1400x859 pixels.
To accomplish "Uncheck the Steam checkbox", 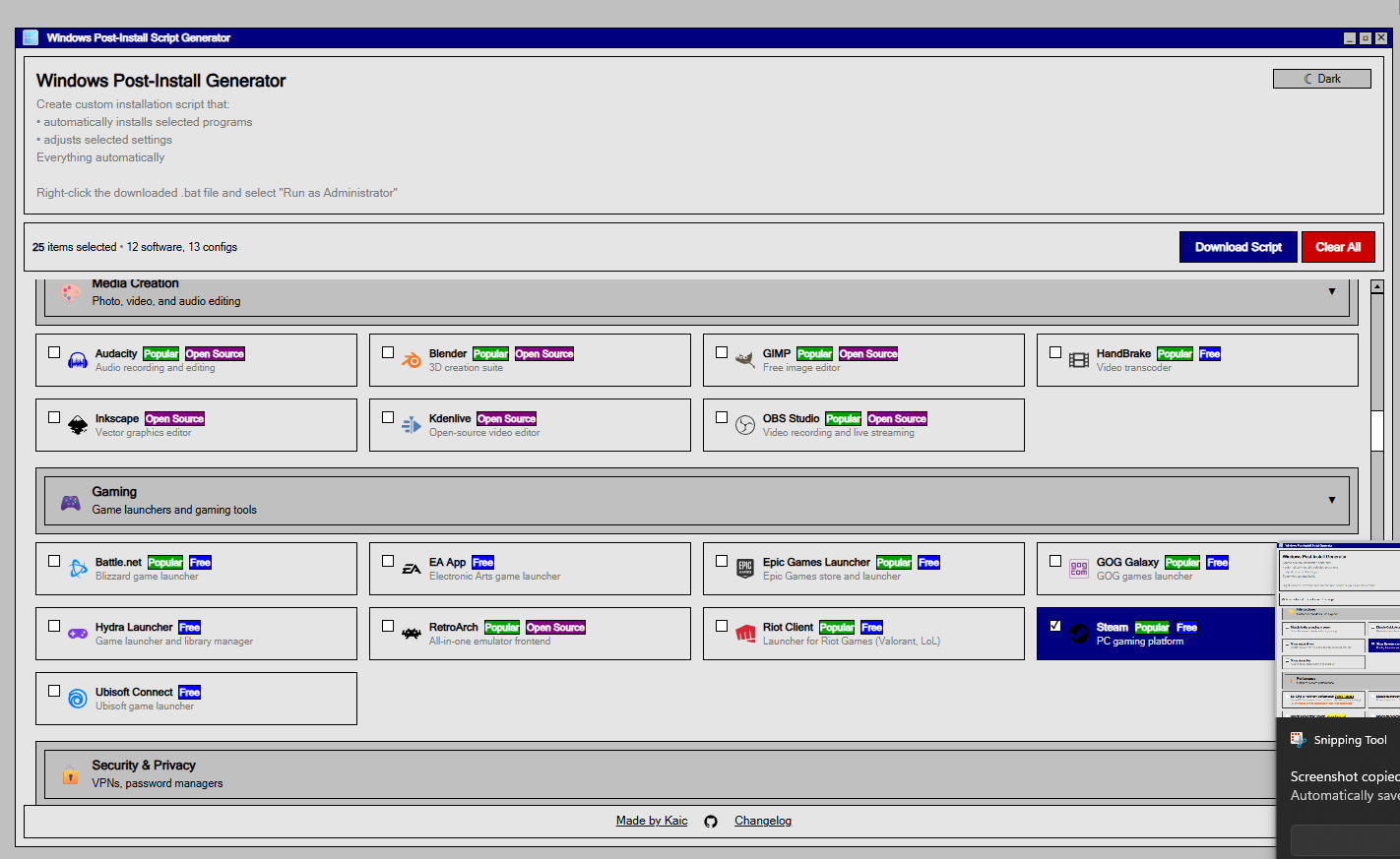I will pos(1055,626).
